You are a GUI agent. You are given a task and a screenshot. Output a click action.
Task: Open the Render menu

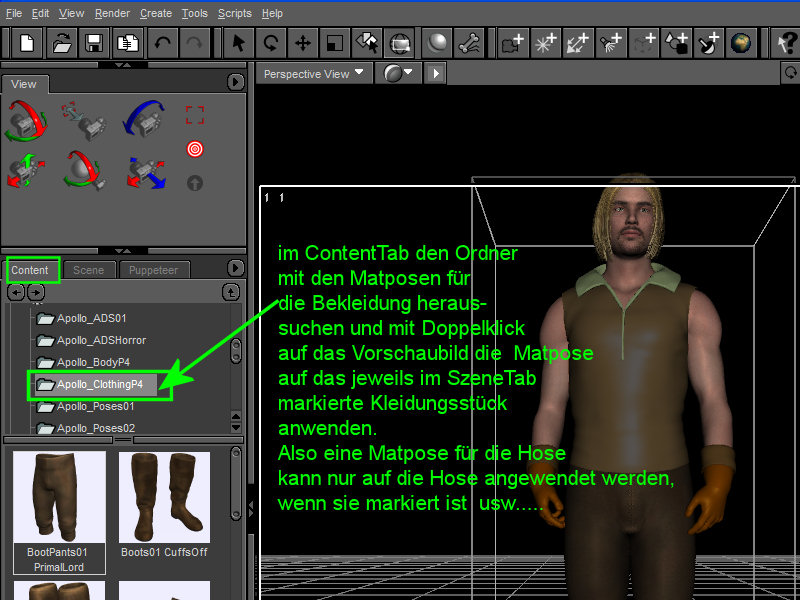pos(112,13)
